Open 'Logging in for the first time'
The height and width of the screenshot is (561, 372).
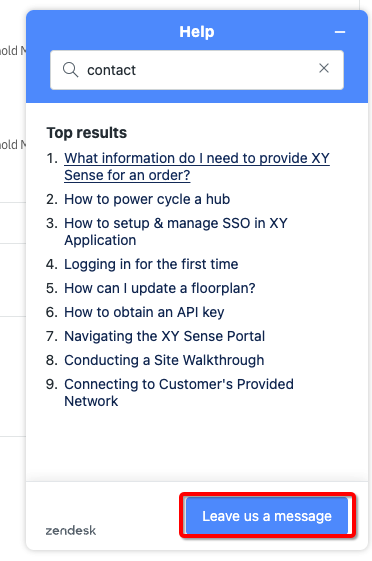click(151, 264)
